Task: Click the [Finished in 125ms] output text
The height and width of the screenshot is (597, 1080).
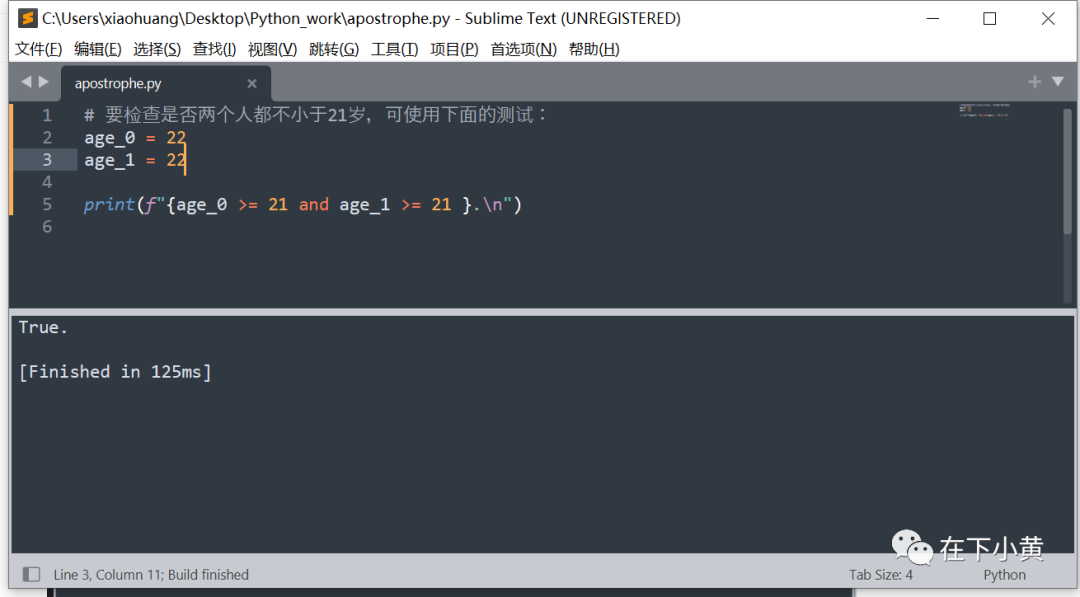Action: (x=115, y=372)
